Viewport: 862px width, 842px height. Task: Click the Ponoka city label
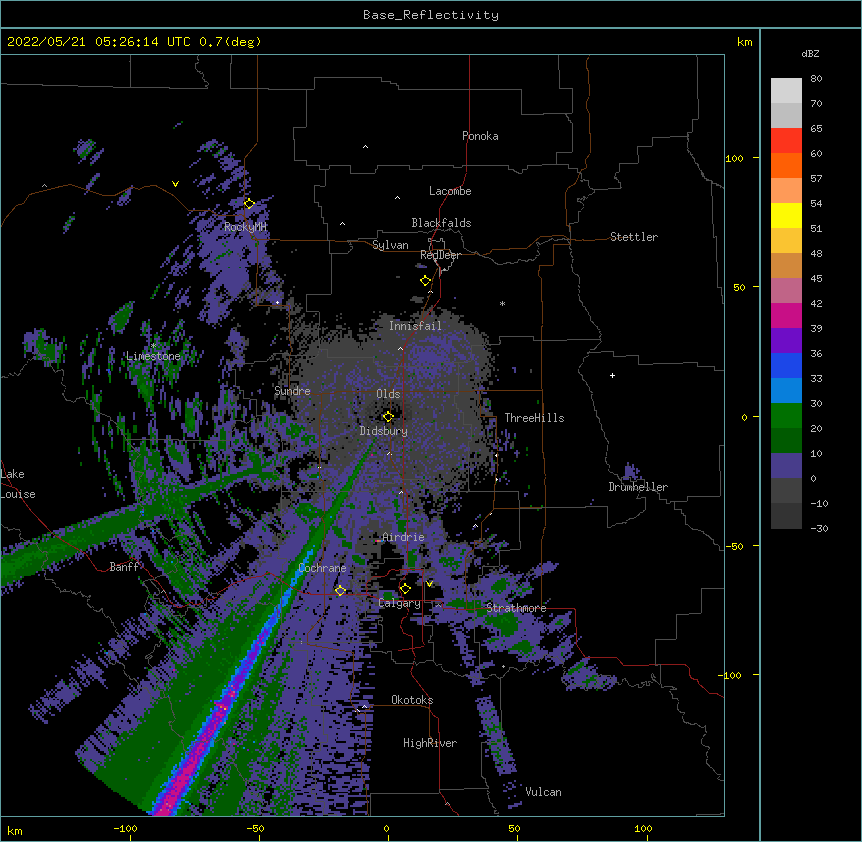(x=480, y=136)
